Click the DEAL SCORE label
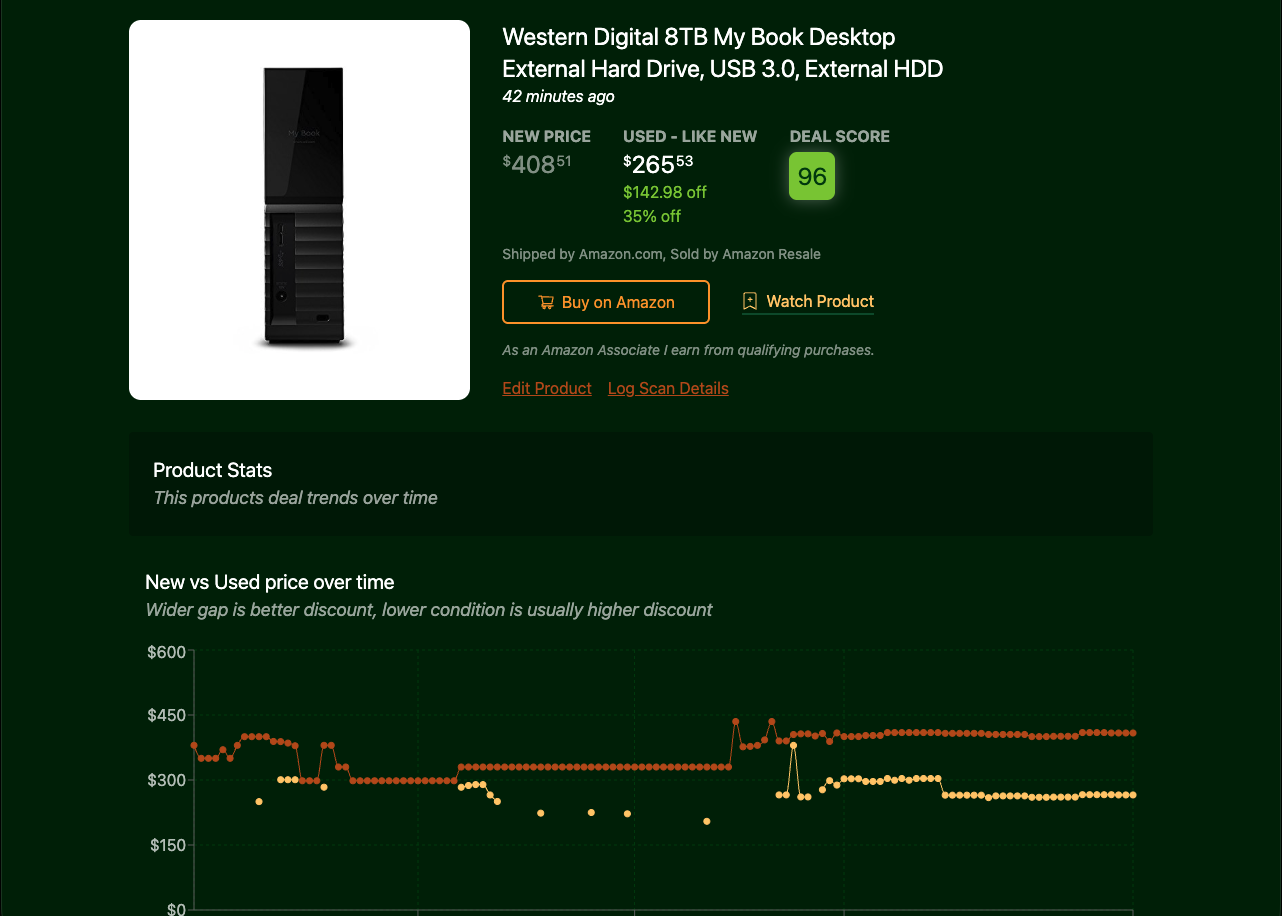The width and height of the screenshot is (1282, 916). click(x=840, y=136)
